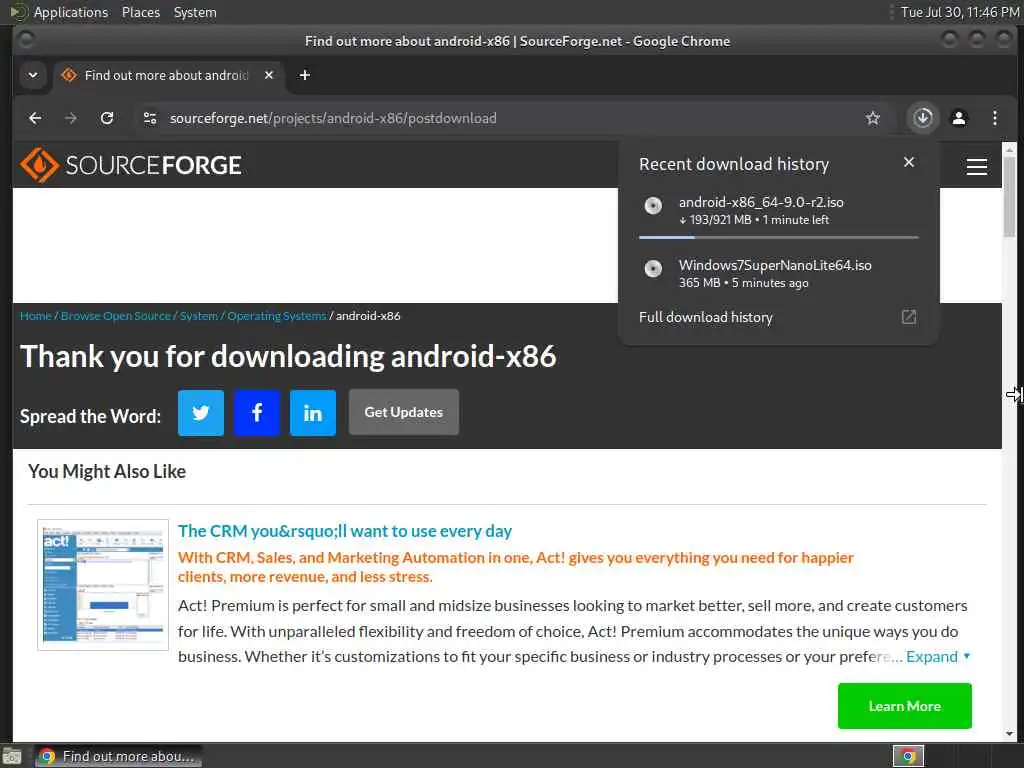Expand the Act! description text
The width and height of the screenshot is (1024, 768).
938,657
